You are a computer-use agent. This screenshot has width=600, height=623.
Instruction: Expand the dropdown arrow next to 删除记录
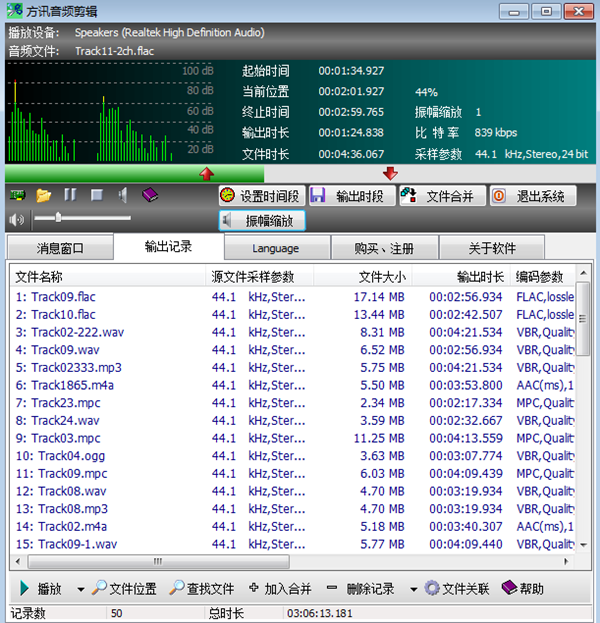(414, 589)
